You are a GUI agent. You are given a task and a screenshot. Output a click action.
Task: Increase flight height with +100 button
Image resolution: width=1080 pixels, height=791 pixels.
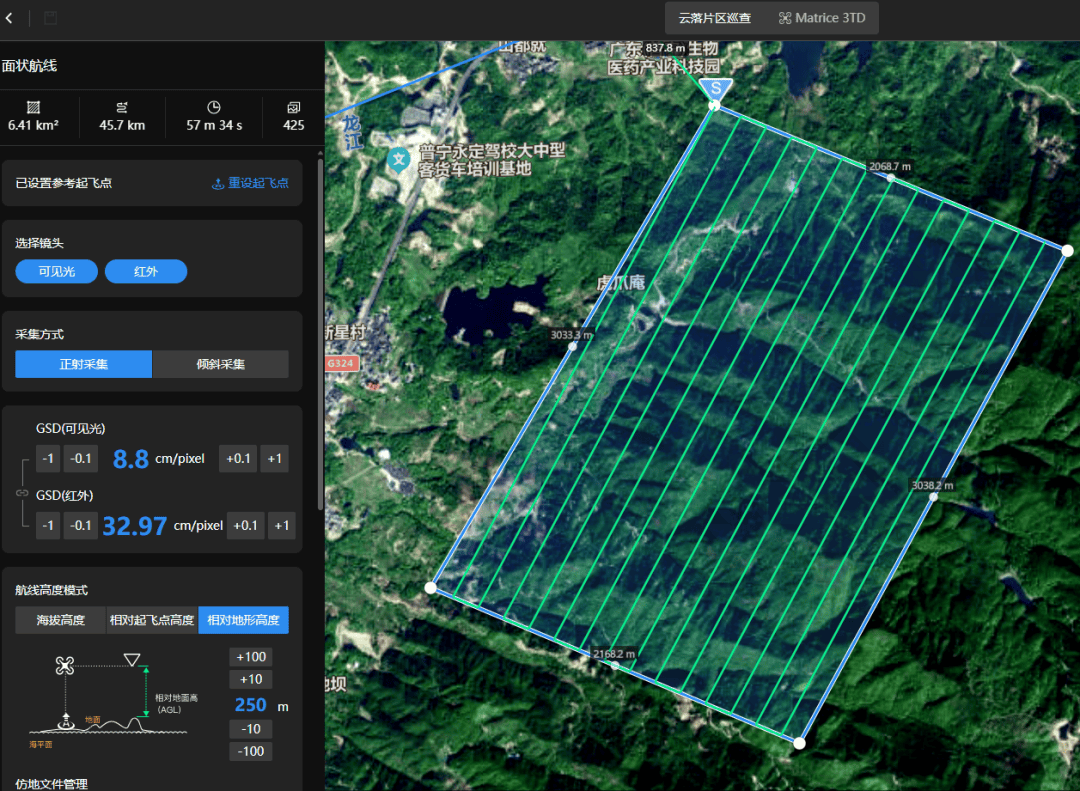pyautogui.click(x=250, y=657)
